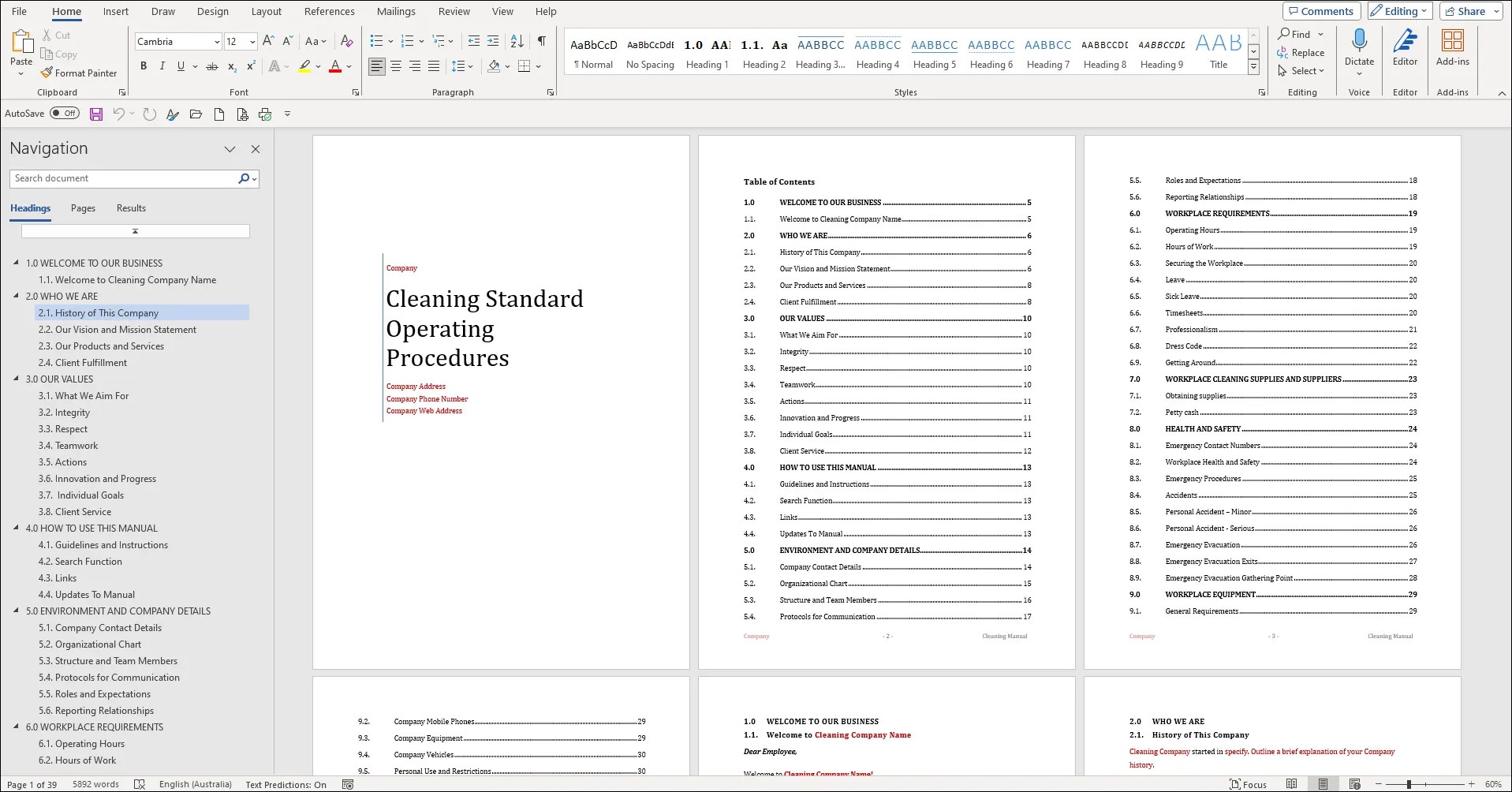The image size is (1512, 792).
Task: Open the Comments panel
Action: click(1320, 10)
